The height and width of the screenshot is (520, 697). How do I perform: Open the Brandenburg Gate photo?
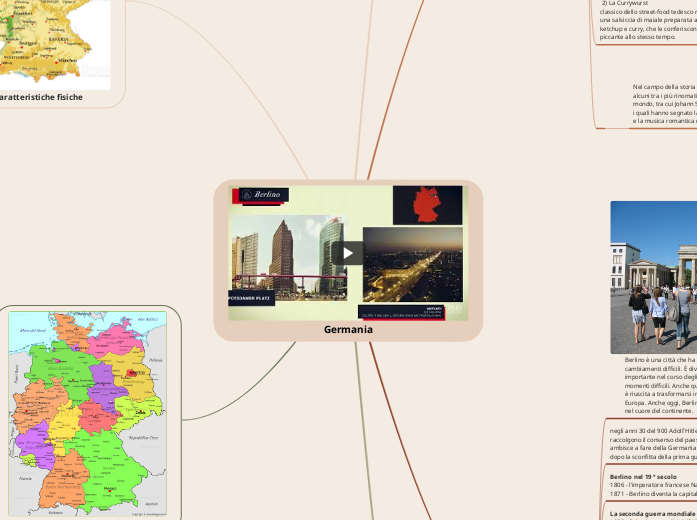click(x=653, y=277)
